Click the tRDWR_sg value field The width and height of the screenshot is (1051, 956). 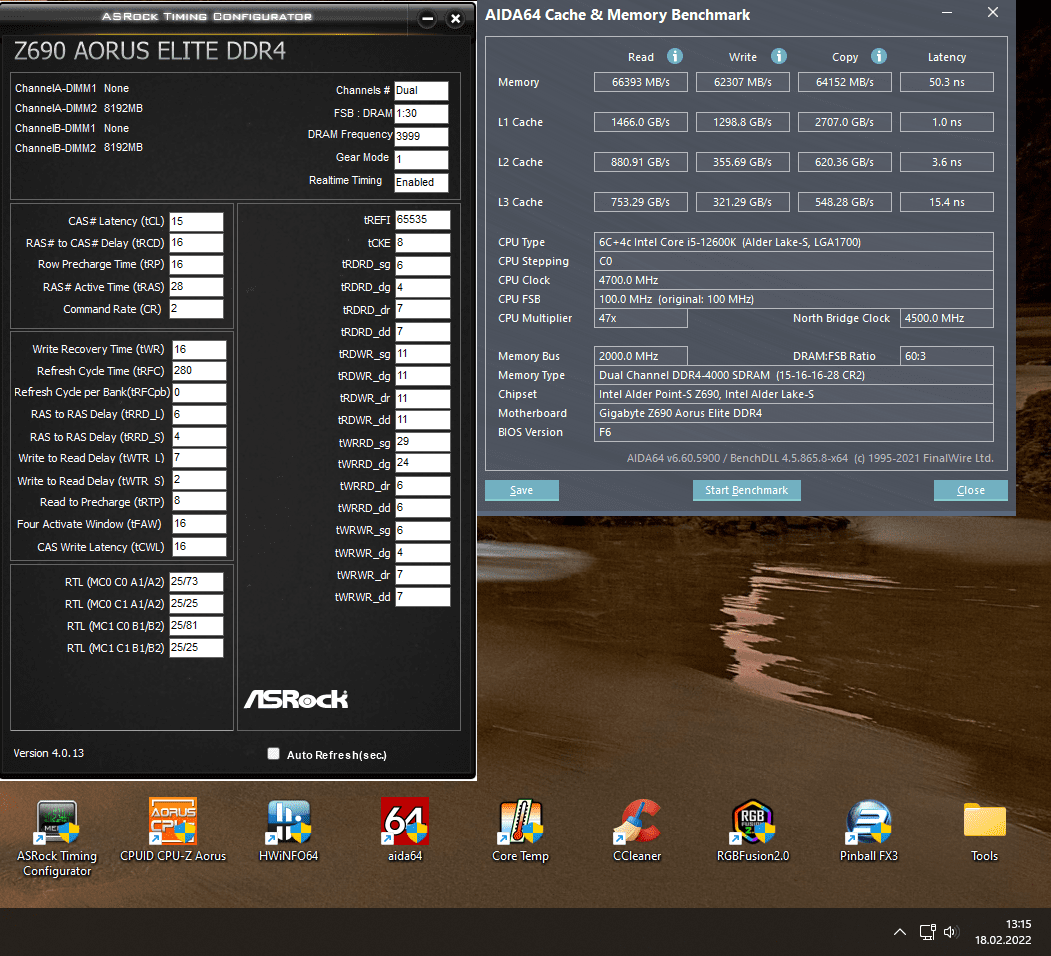(422, 354)
